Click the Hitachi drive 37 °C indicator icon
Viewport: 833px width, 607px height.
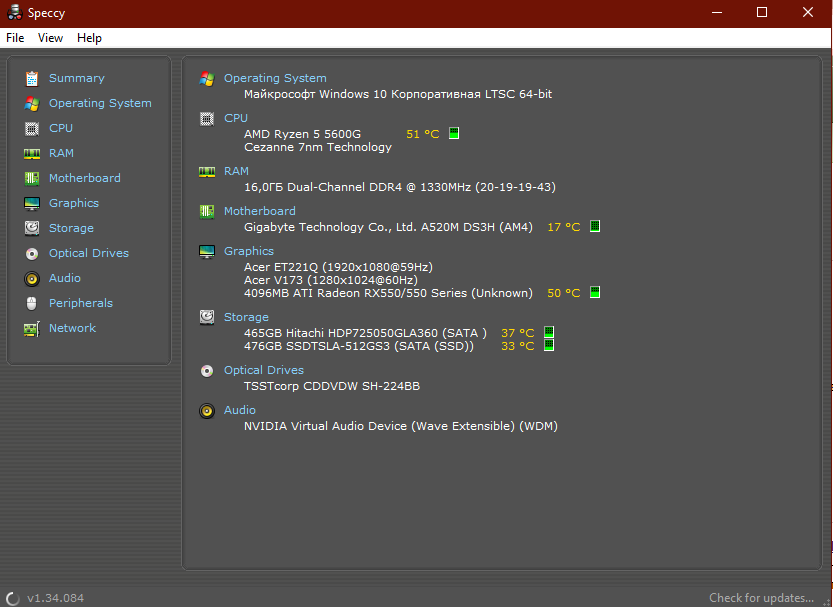point(549,332)
